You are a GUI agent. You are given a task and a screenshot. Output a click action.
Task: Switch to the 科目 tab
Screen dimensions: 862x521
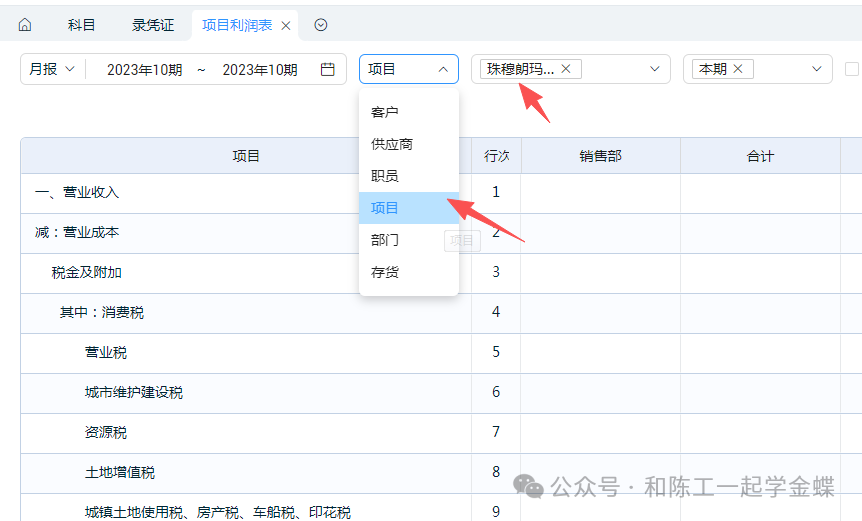coord(82,25)
